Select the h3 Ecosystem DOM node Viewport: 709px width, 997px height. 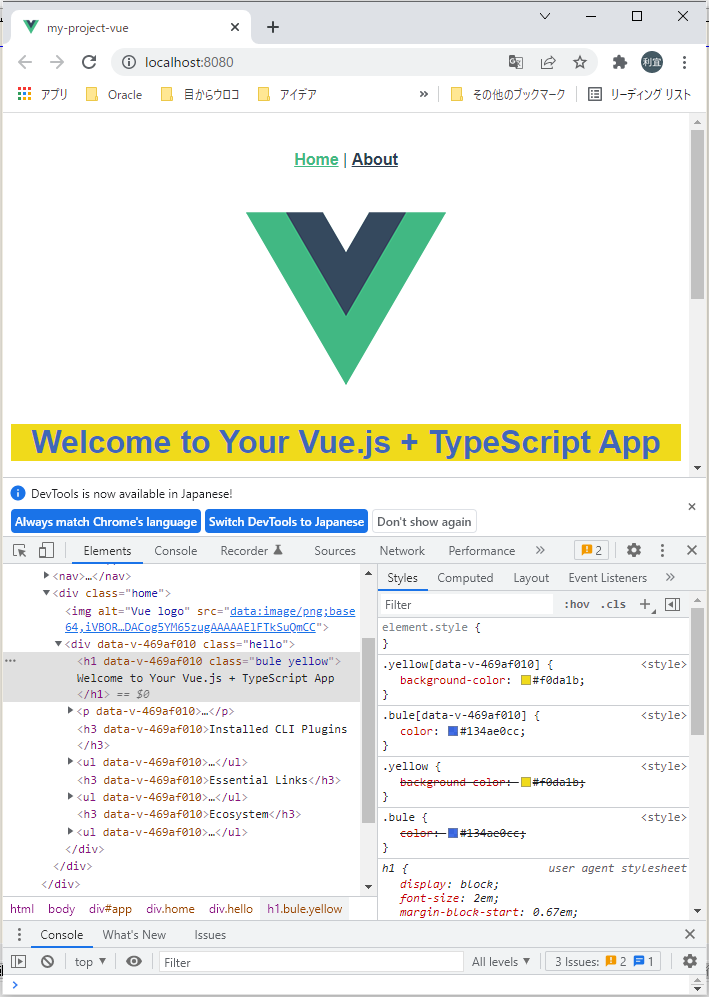189,814
